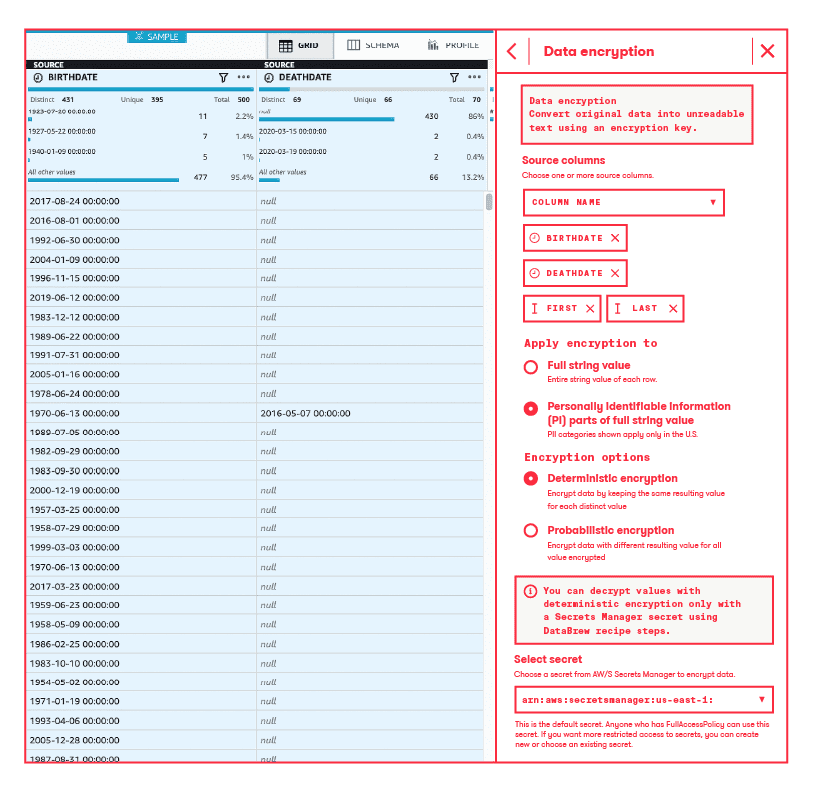Select Deterministic encryption radio option

click(531, 479)
